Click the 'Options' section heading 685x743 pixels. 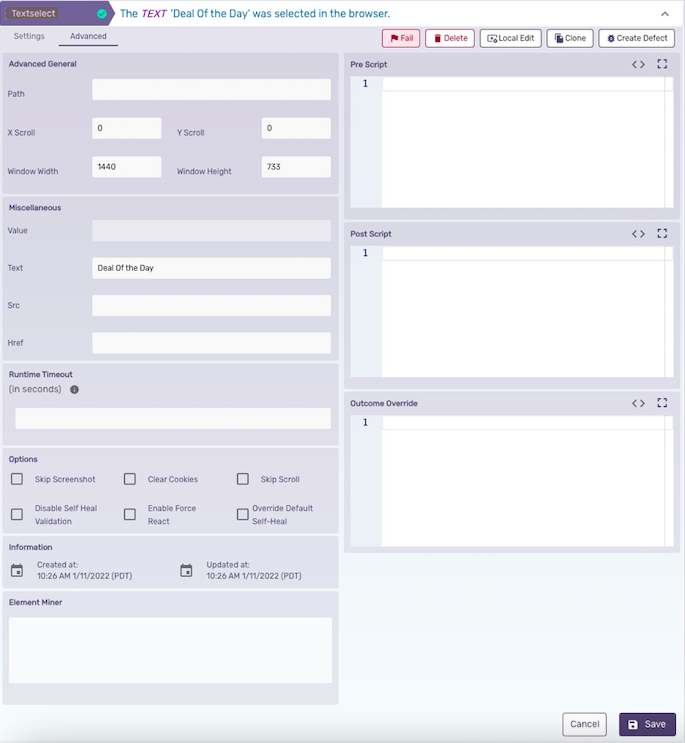coord(23,459)
